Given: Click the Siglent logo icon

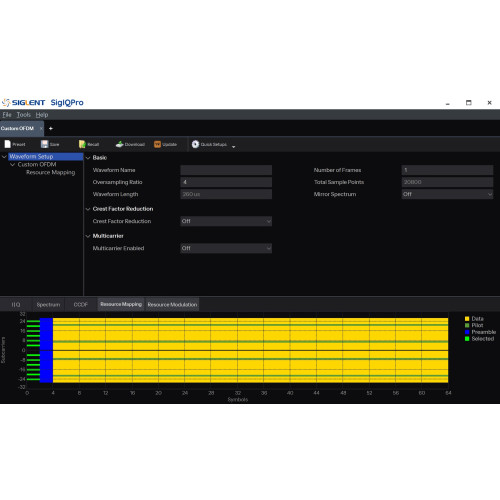Looking at the screenshot, I should (x=6, y=103).
